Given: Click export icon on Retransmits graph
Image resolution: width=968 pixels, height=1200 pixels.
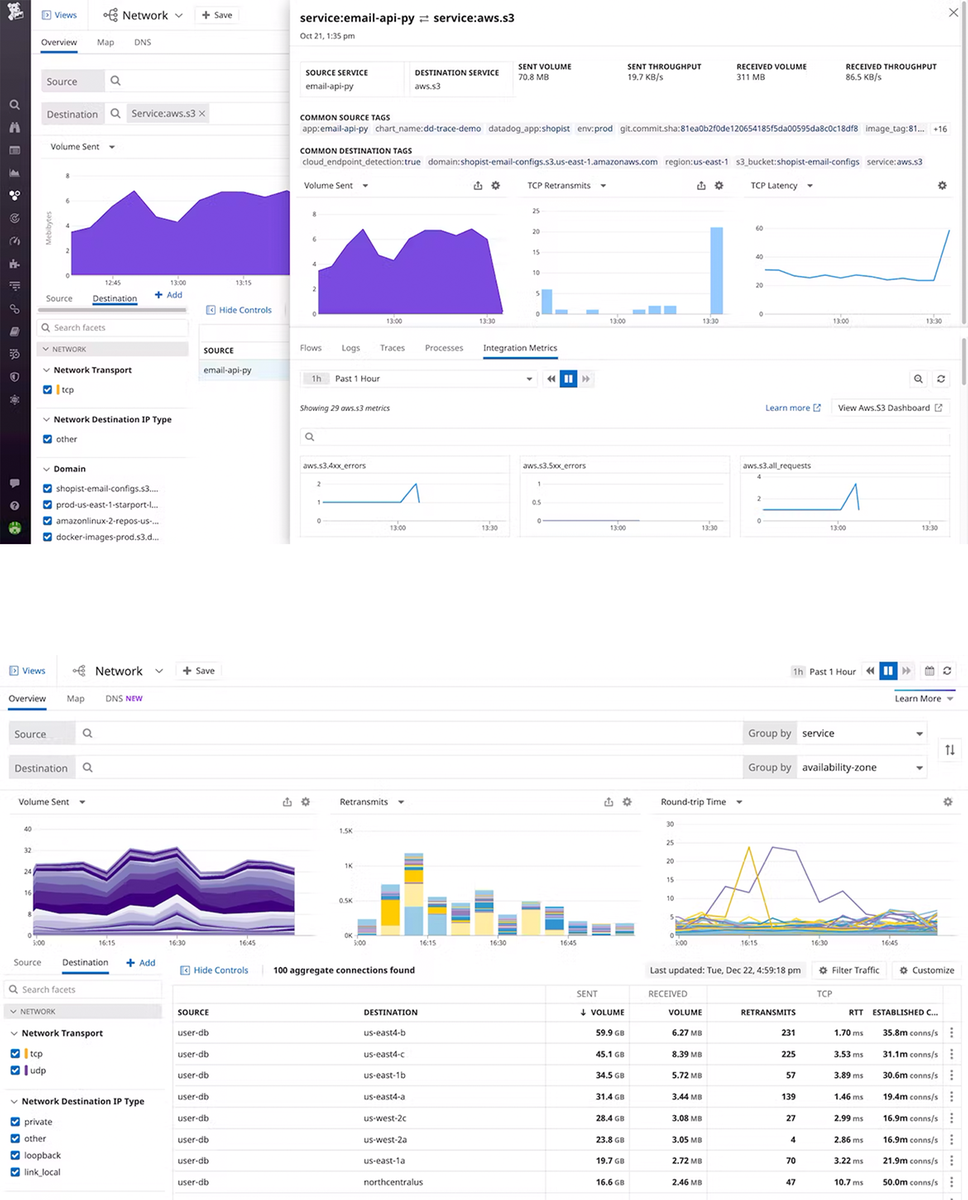Looking at the screenshot, I should [609, 802].
